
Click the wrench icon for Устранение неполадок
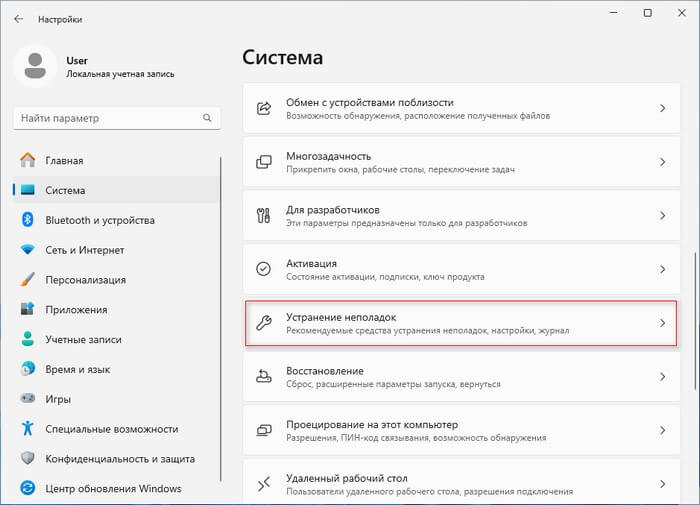tap(264, 322)
